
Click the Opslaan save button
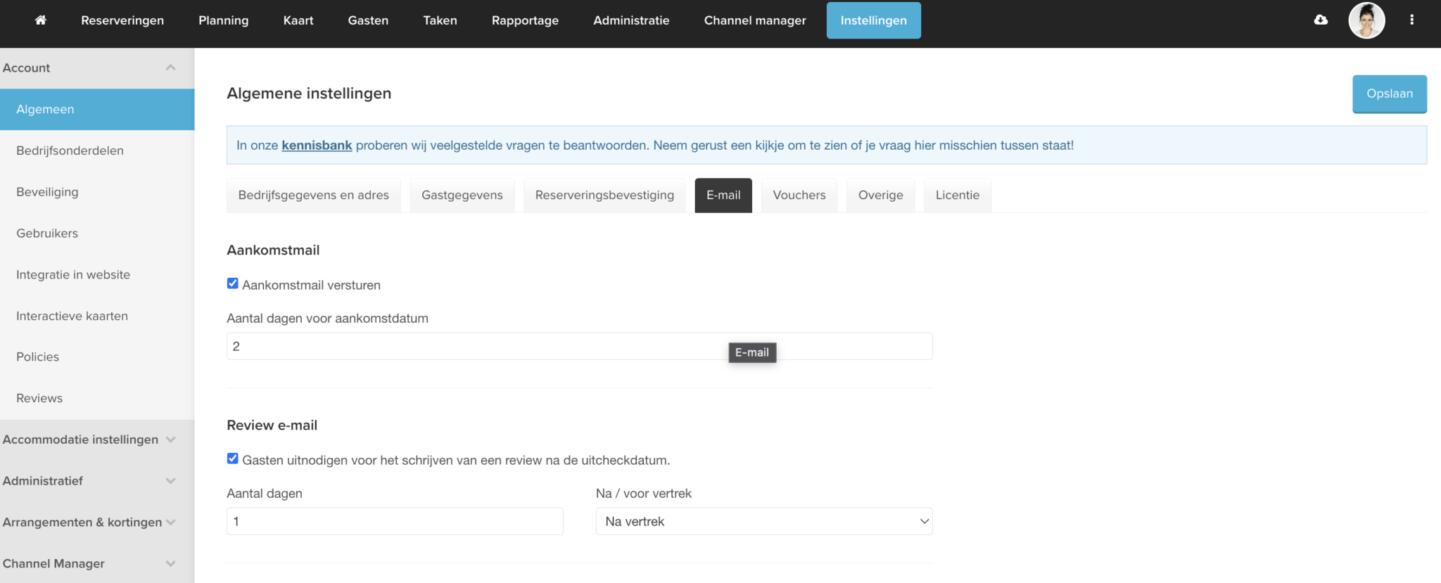(x=1389, y=94)
